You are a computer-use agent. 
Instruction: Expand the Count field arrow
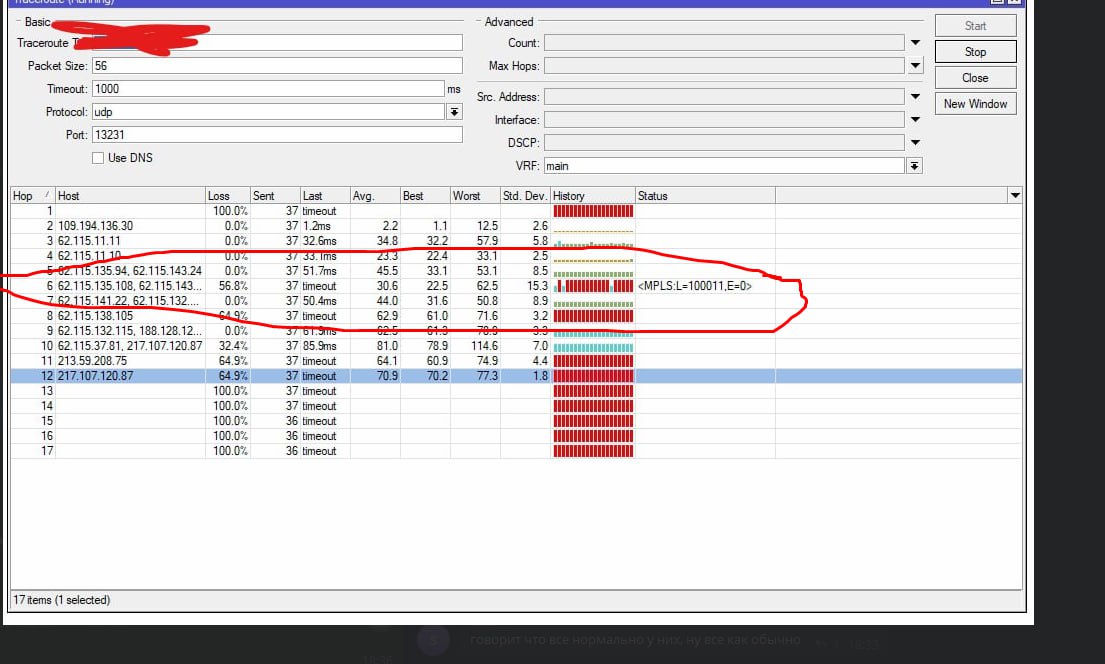pos(915,43)
